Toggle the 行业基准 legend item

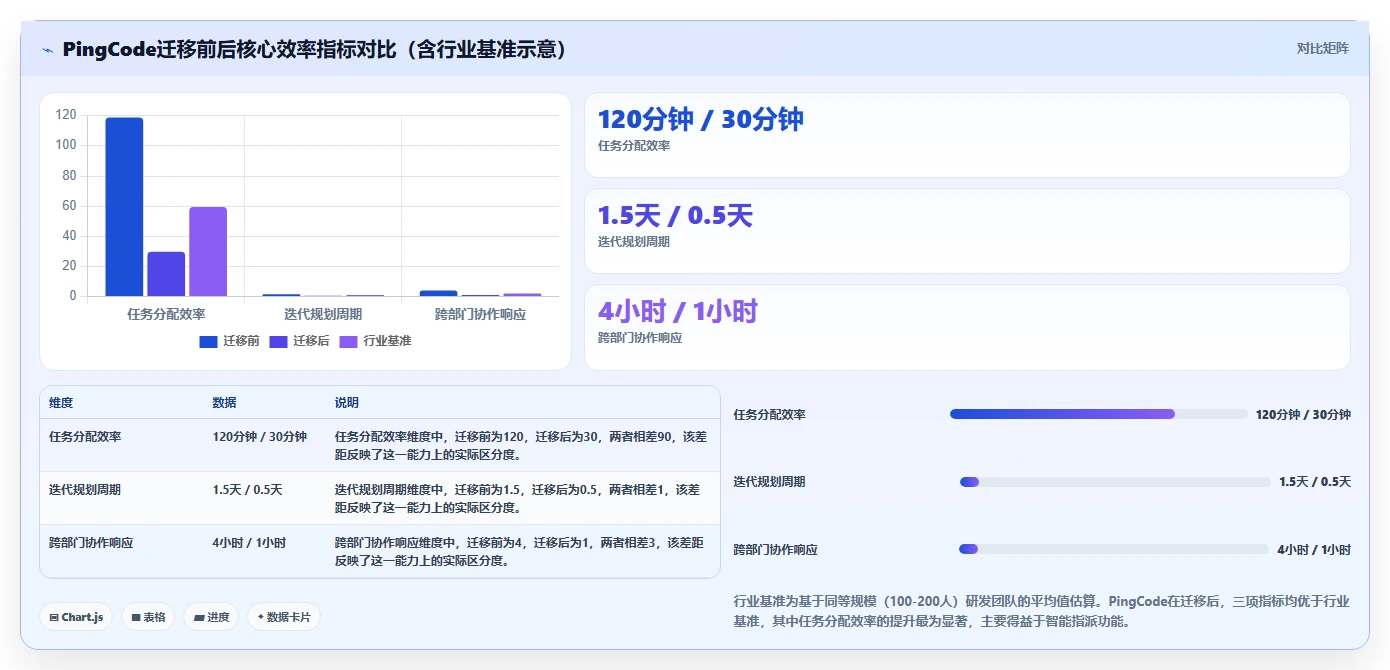pos(375,341)
